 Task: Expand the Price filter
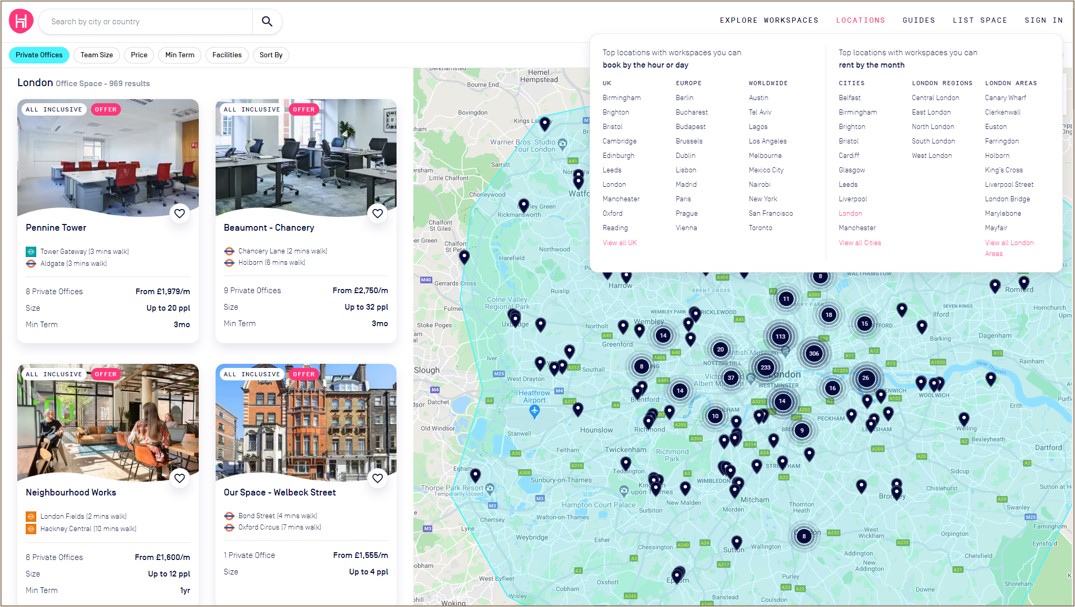(139, 55)
